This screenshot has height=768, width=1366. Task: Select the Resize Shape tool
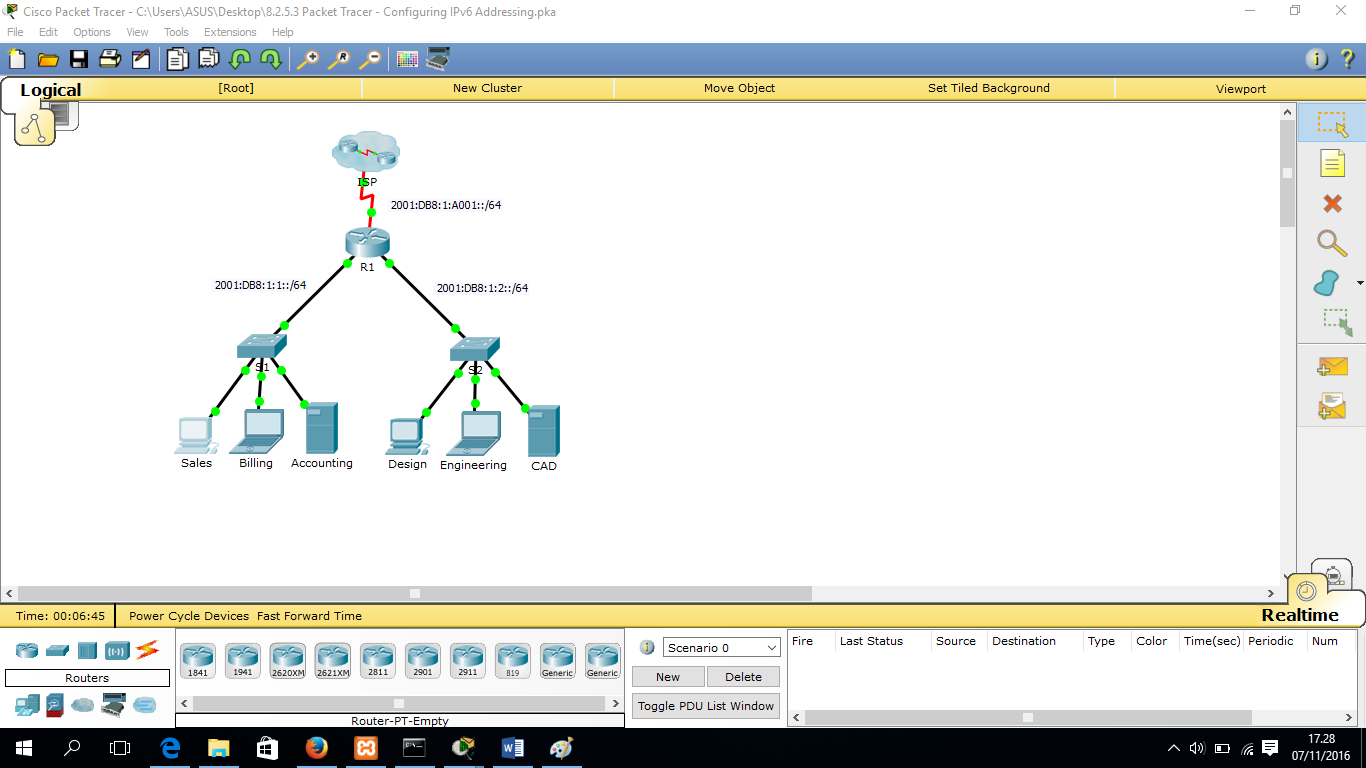tap(1337, 322)
